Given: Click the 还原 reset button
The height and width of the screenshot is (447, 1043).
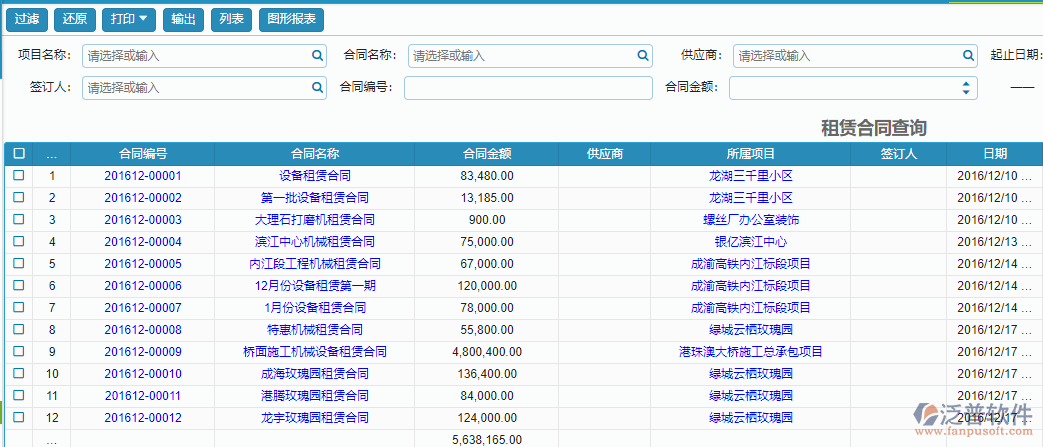Looking at the screenshot, I should (x=74, y=20).
